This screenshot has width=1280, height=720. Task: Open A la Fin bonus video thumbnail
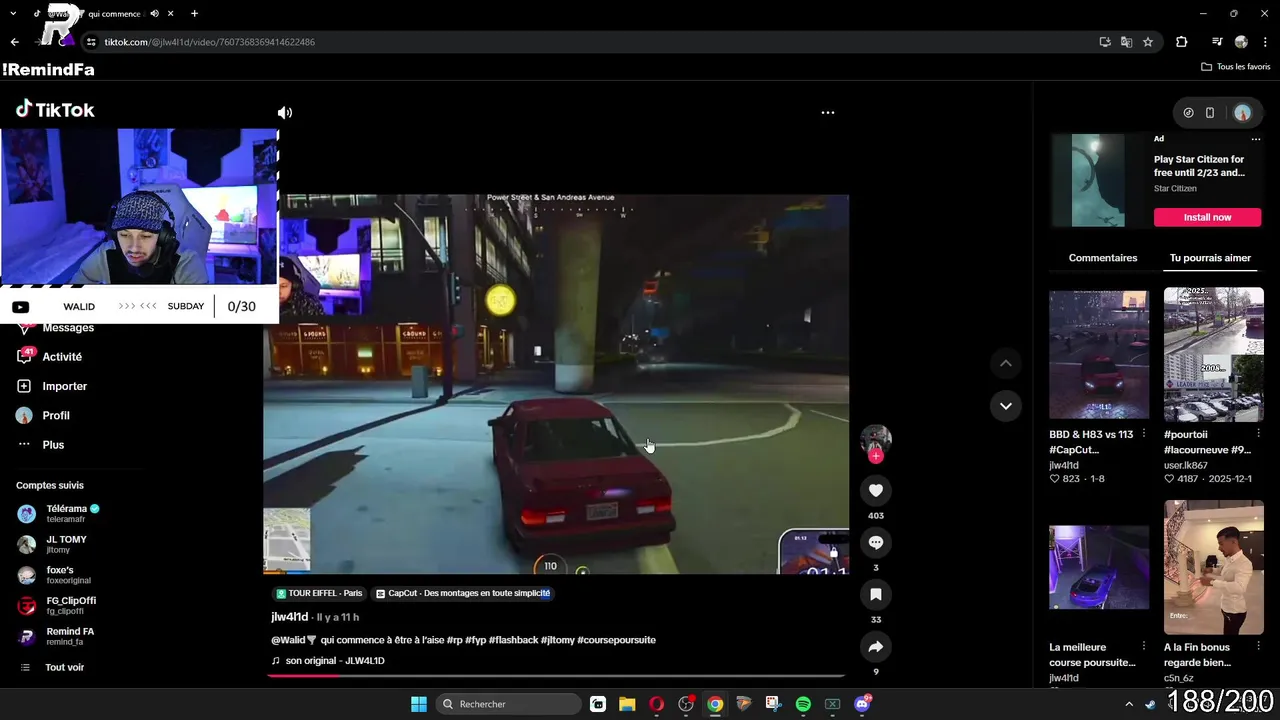[1213, 567]
